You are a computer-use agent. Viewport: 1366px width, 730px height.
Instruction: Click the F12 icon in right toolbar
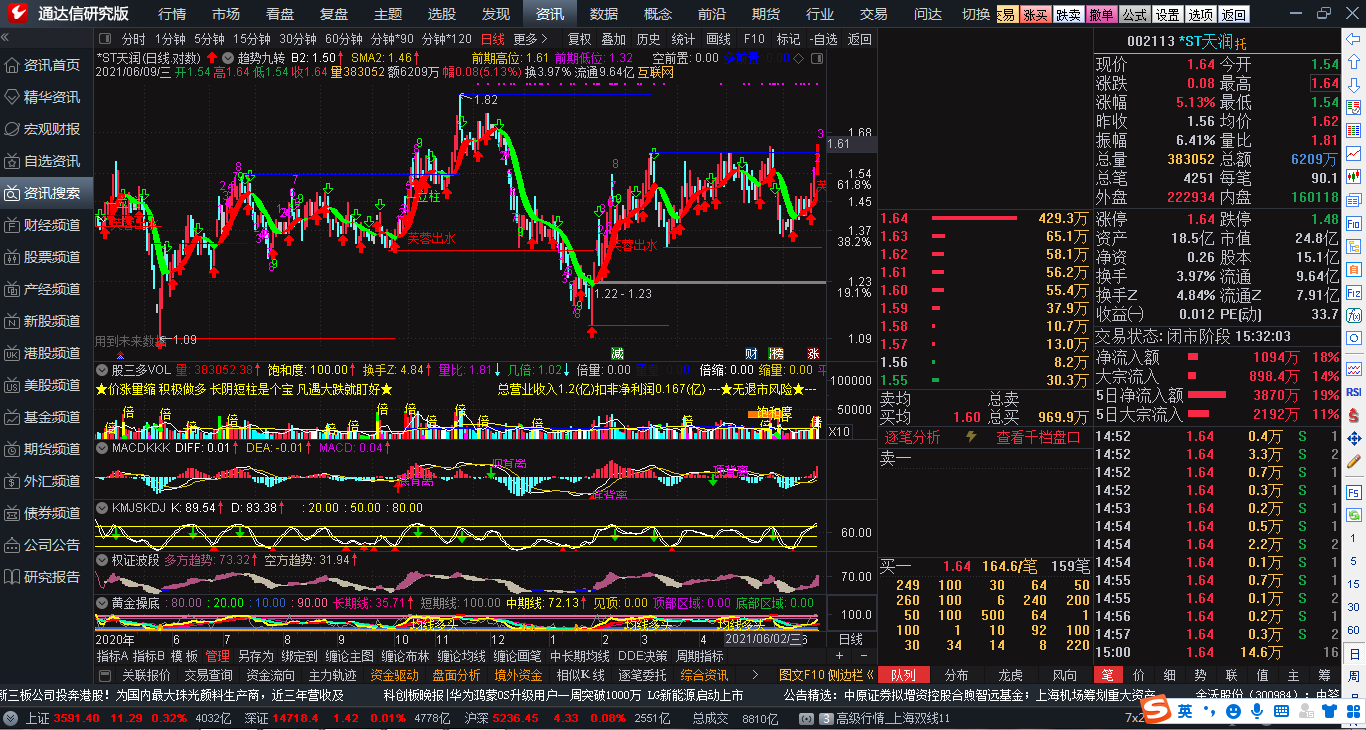[x=1353, y=292]
